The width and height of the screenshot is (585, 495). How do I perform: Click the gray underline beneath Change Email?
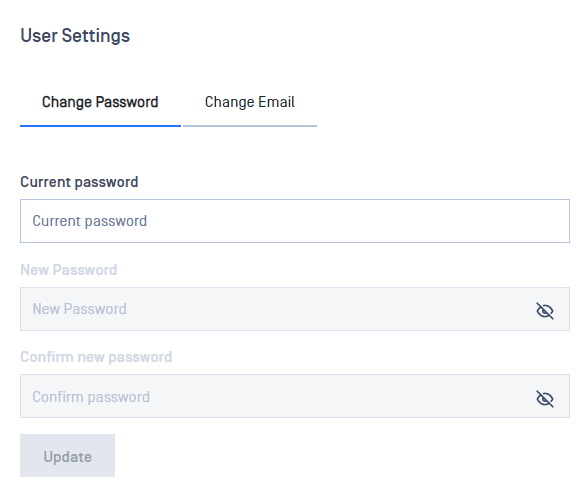250,126
